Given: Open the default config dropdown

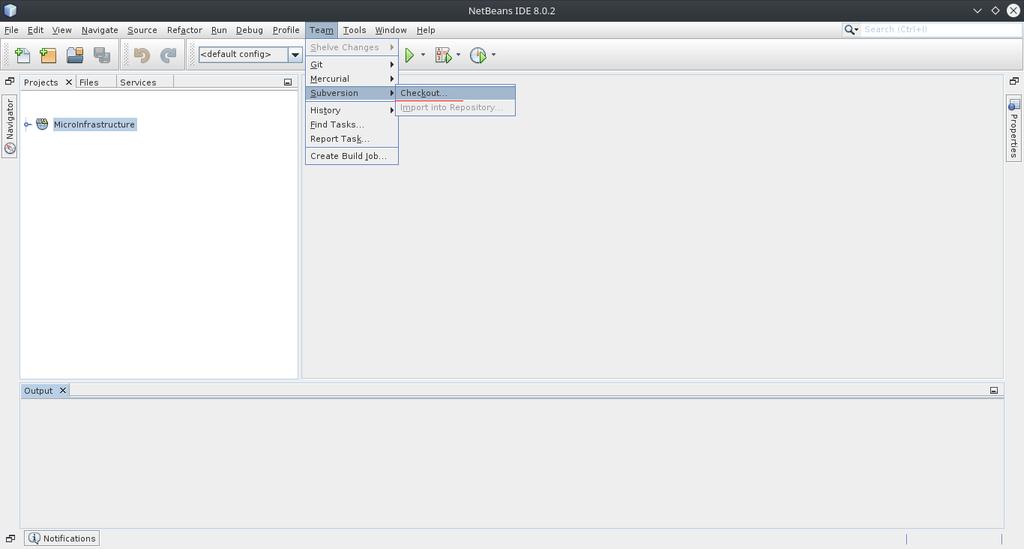Looking at the screenshot, I should tap(295, 55).
